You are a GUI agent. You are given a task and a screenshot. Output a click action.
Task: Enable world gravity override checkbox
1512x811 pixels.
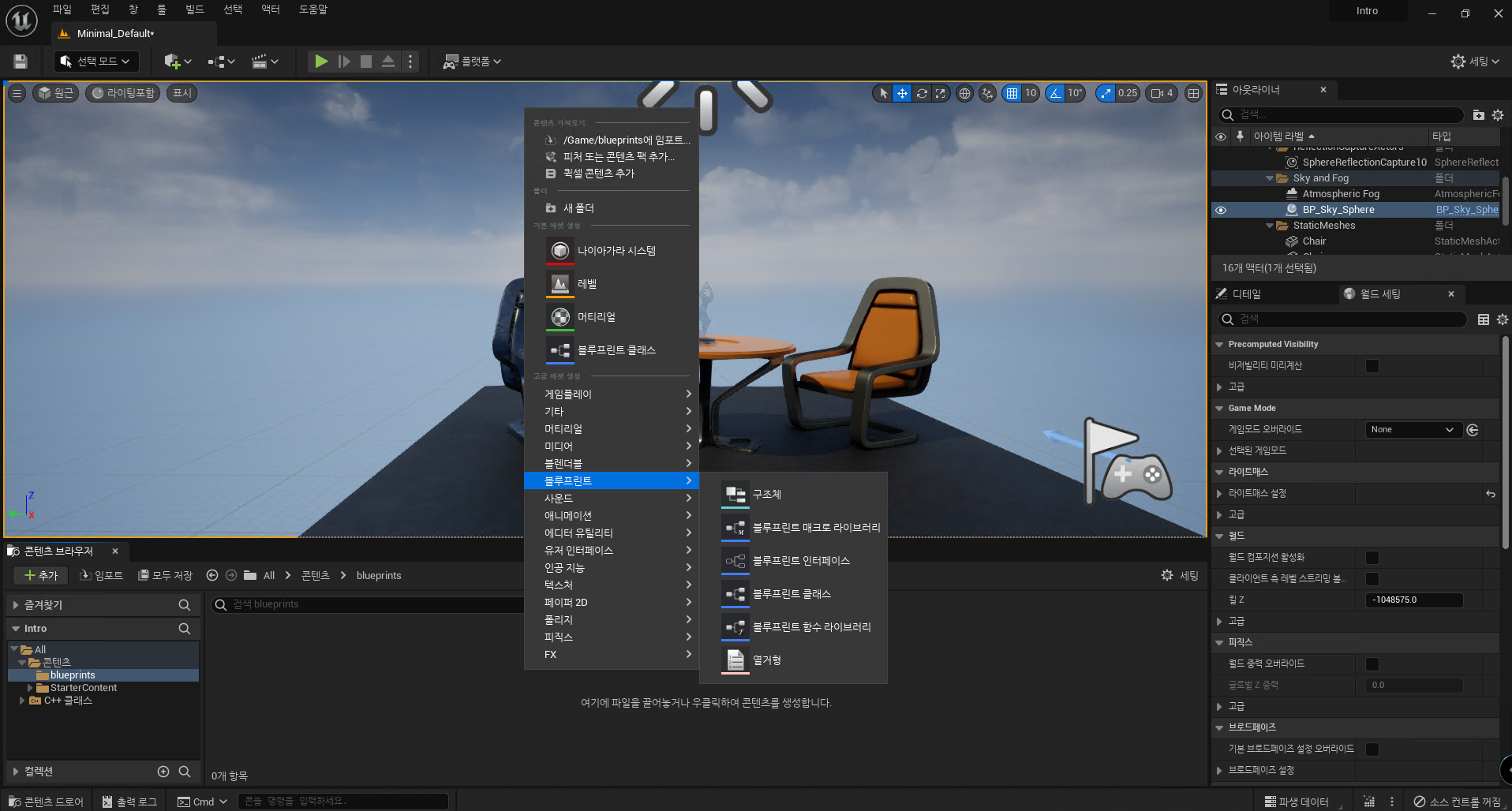(1372, 664)
